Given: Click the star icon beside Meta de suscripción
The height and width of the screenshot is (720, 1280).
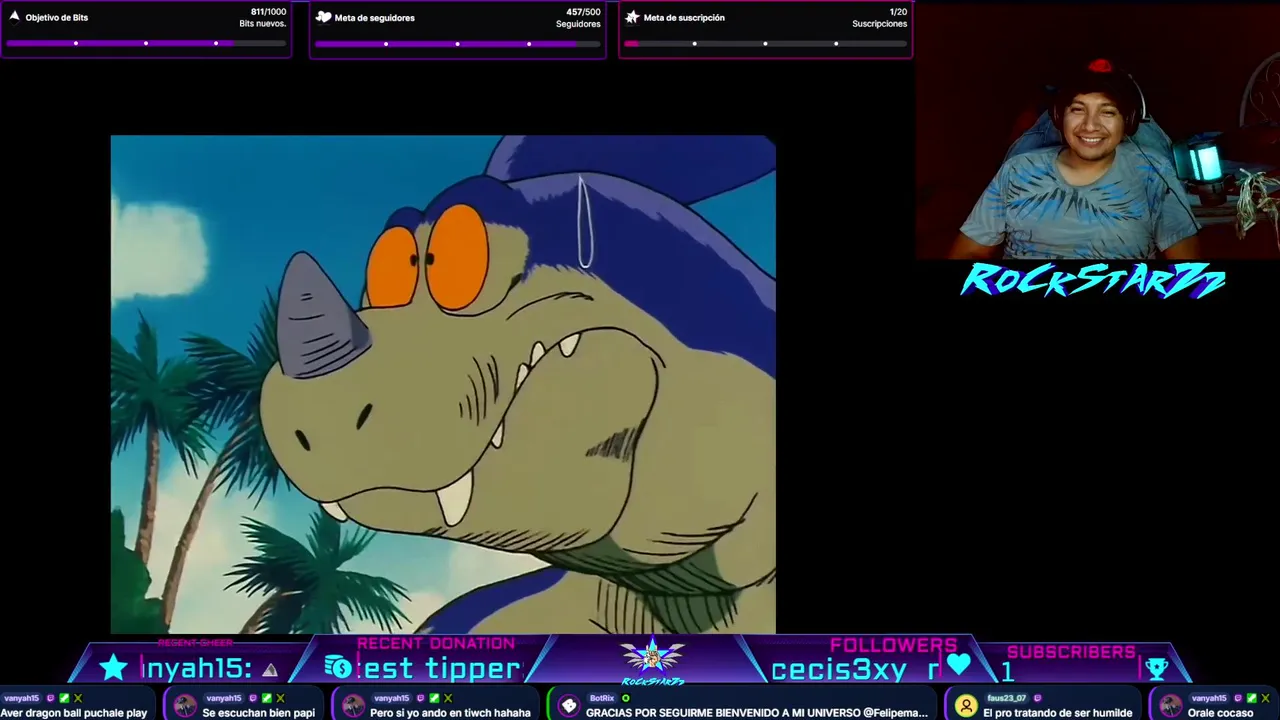Looking at the screenshot, I should 632,17.
